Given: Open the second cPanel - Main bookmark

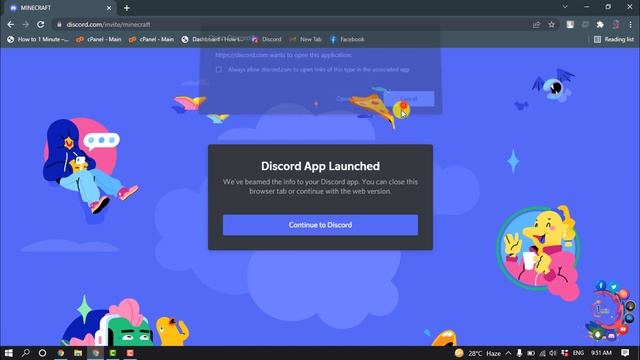Looking at the screenshot, I should click(x=151, y=39).
